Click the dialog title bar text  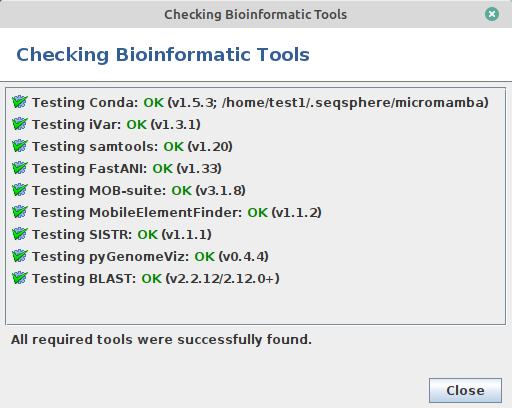[x=256, y=15]
